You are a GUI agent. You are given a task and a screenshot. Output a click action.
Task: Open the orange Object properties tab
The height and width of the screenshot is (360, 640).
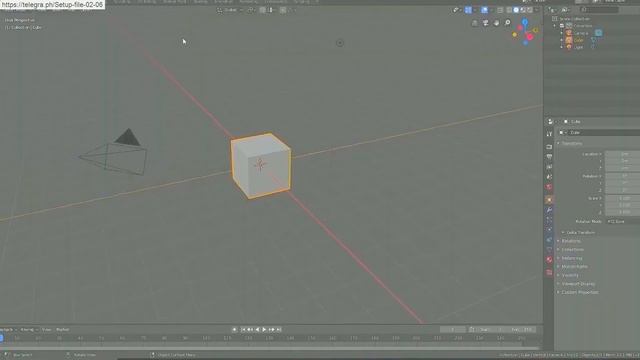549,200
